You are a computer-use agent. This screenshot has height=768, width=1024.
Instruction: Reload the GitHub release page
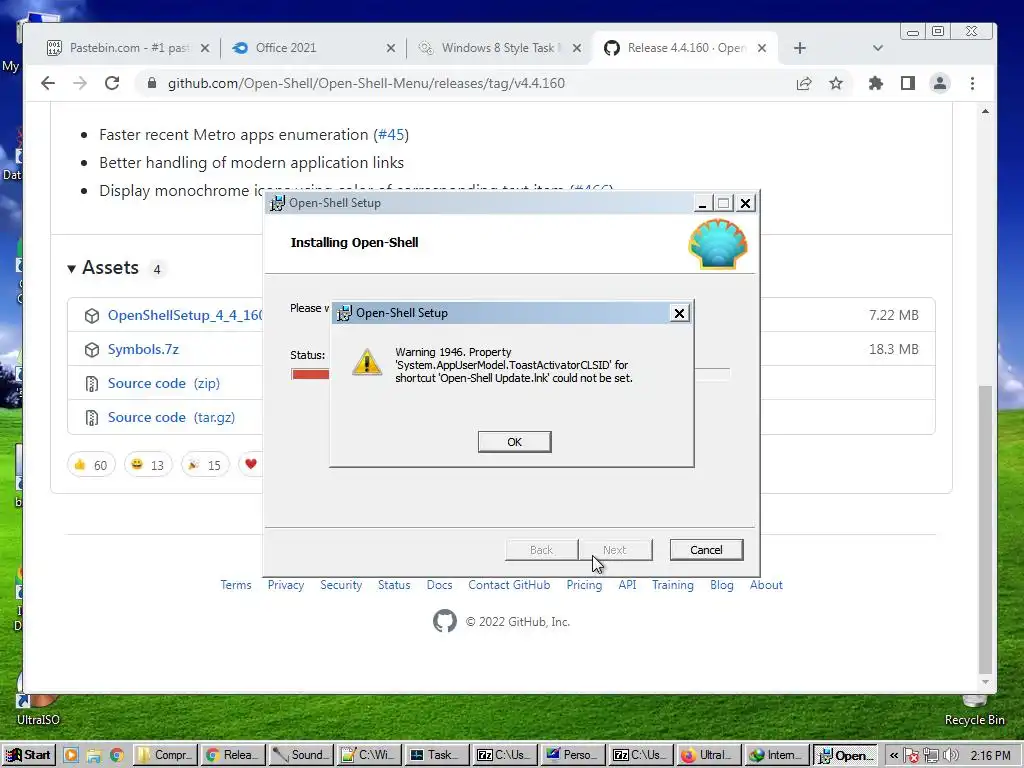[112, 83]
